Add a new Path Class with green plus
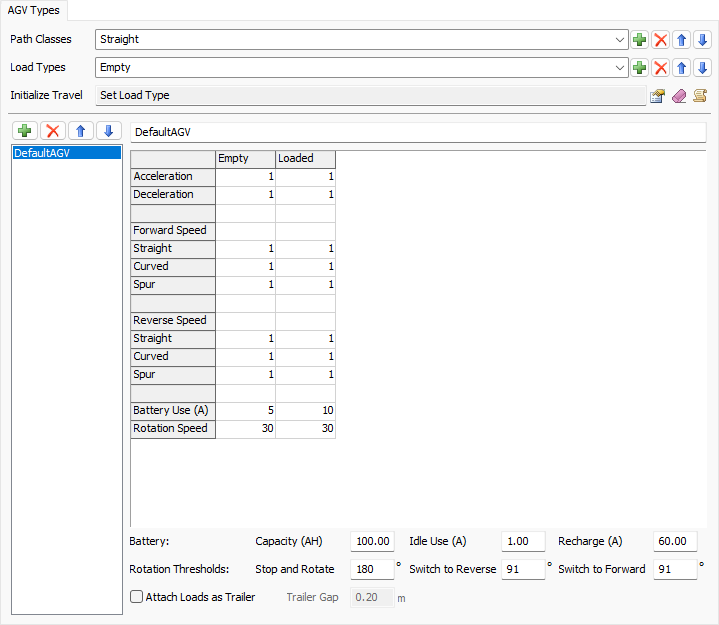Image resolution: width=719 pixels, height=625 pixels. (640, 40)
